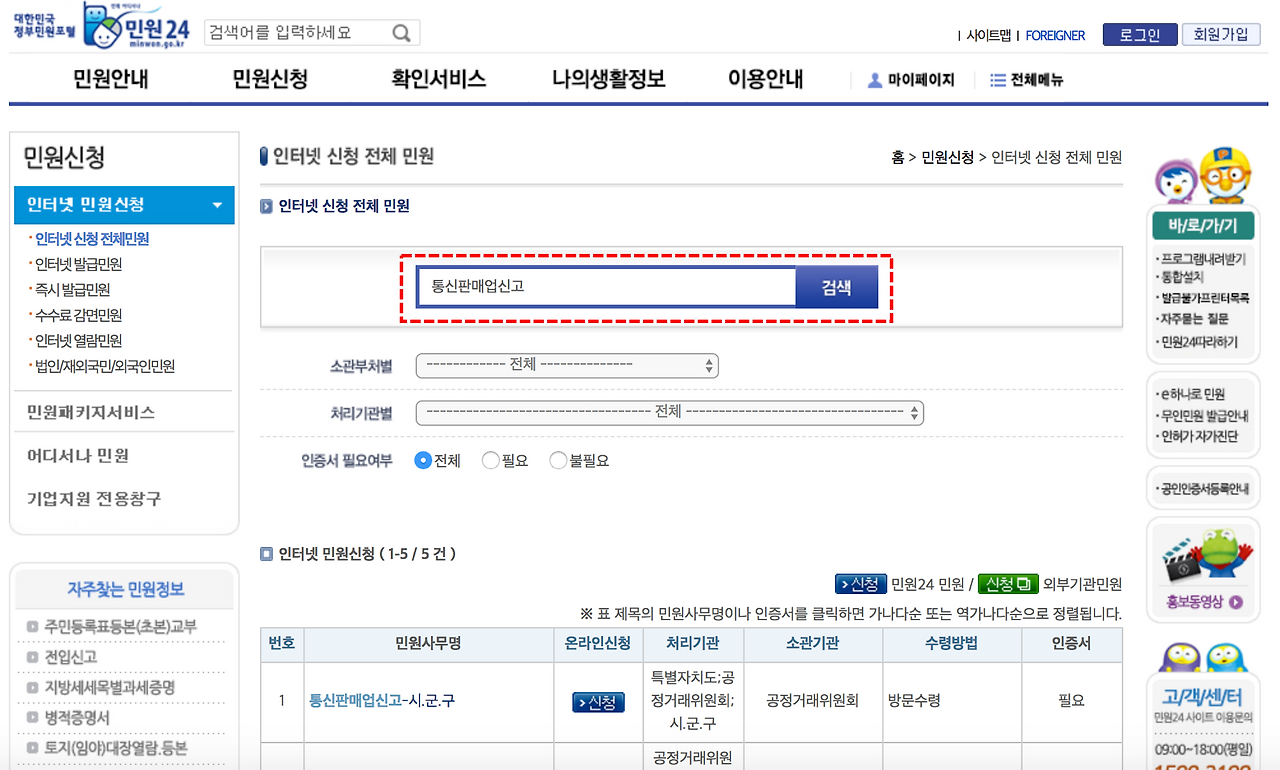
Task: Open the 이용안내 main menu
Action: click(x=765, y=79)
